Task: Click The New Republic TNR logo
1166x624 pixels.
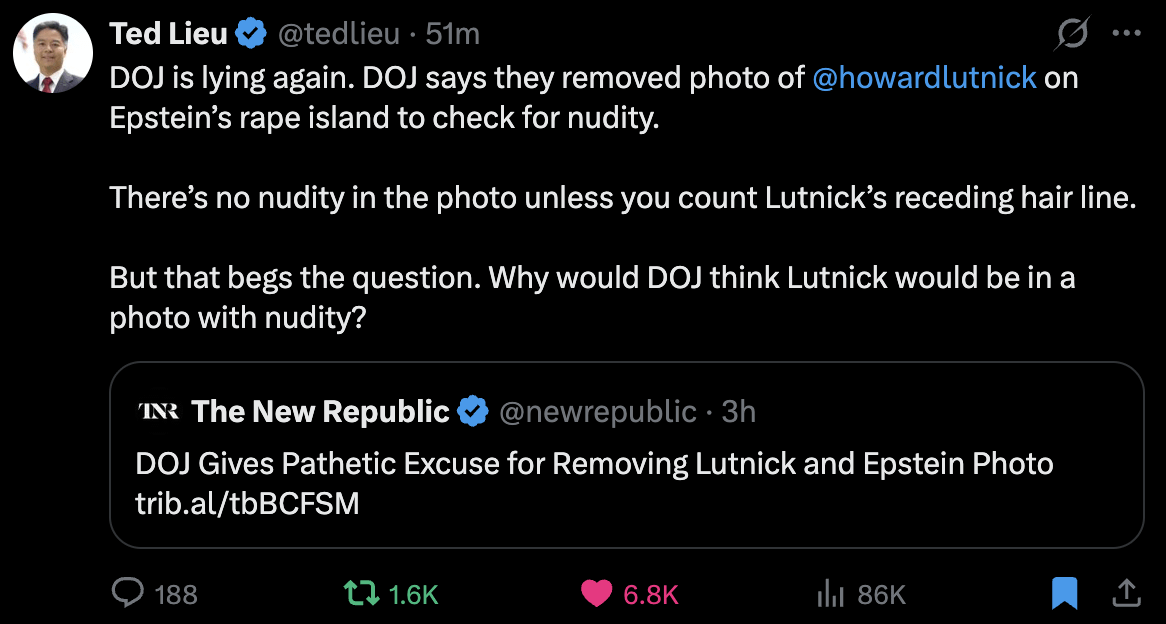Action: pyautogui.click(x=158, y=411)
